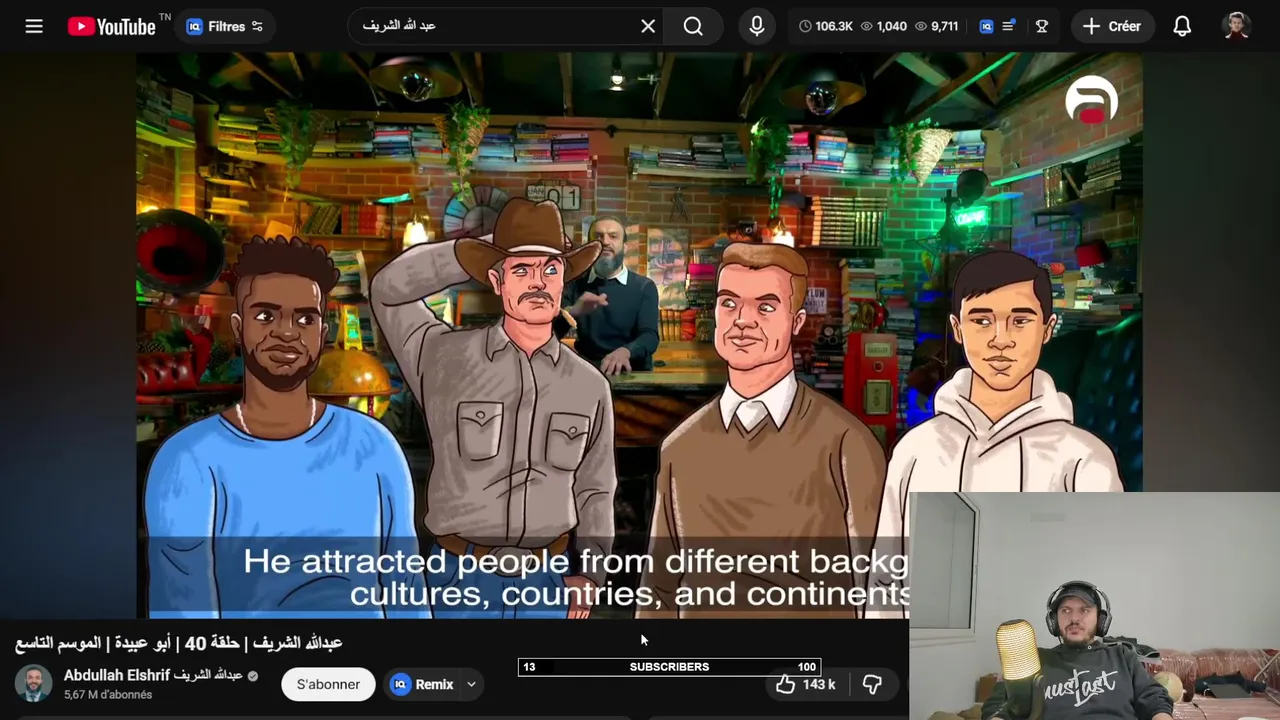1280x720 pixels.
Task: Click the 9,711 views eye stat
Action: [937, 27]
